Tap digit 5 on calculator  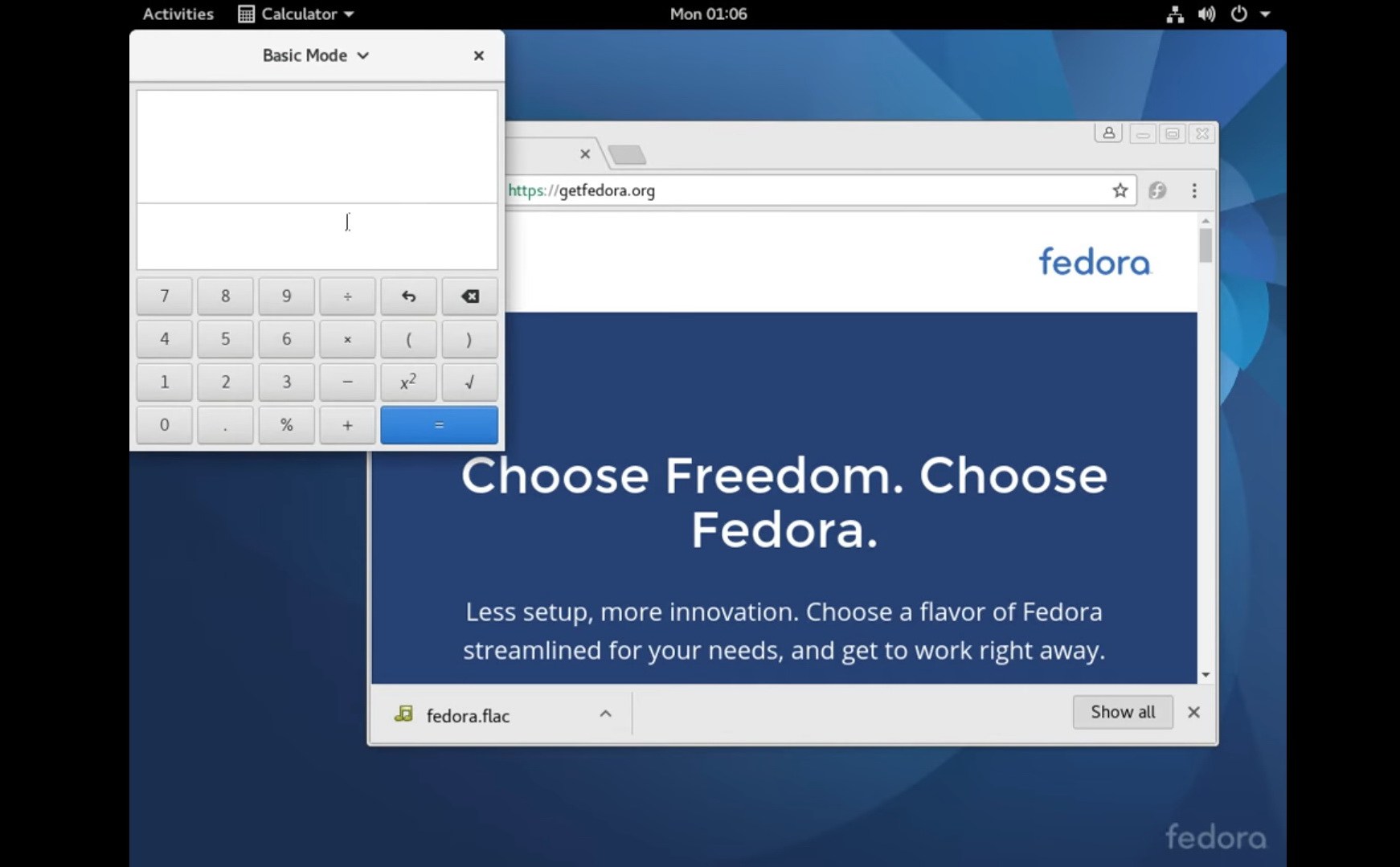(225, 339)
